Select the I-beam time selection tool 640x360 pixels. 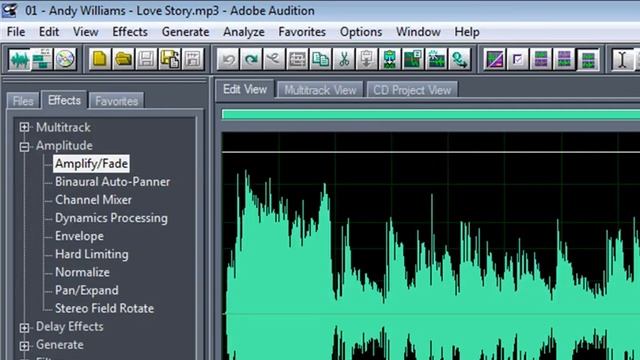622,60
